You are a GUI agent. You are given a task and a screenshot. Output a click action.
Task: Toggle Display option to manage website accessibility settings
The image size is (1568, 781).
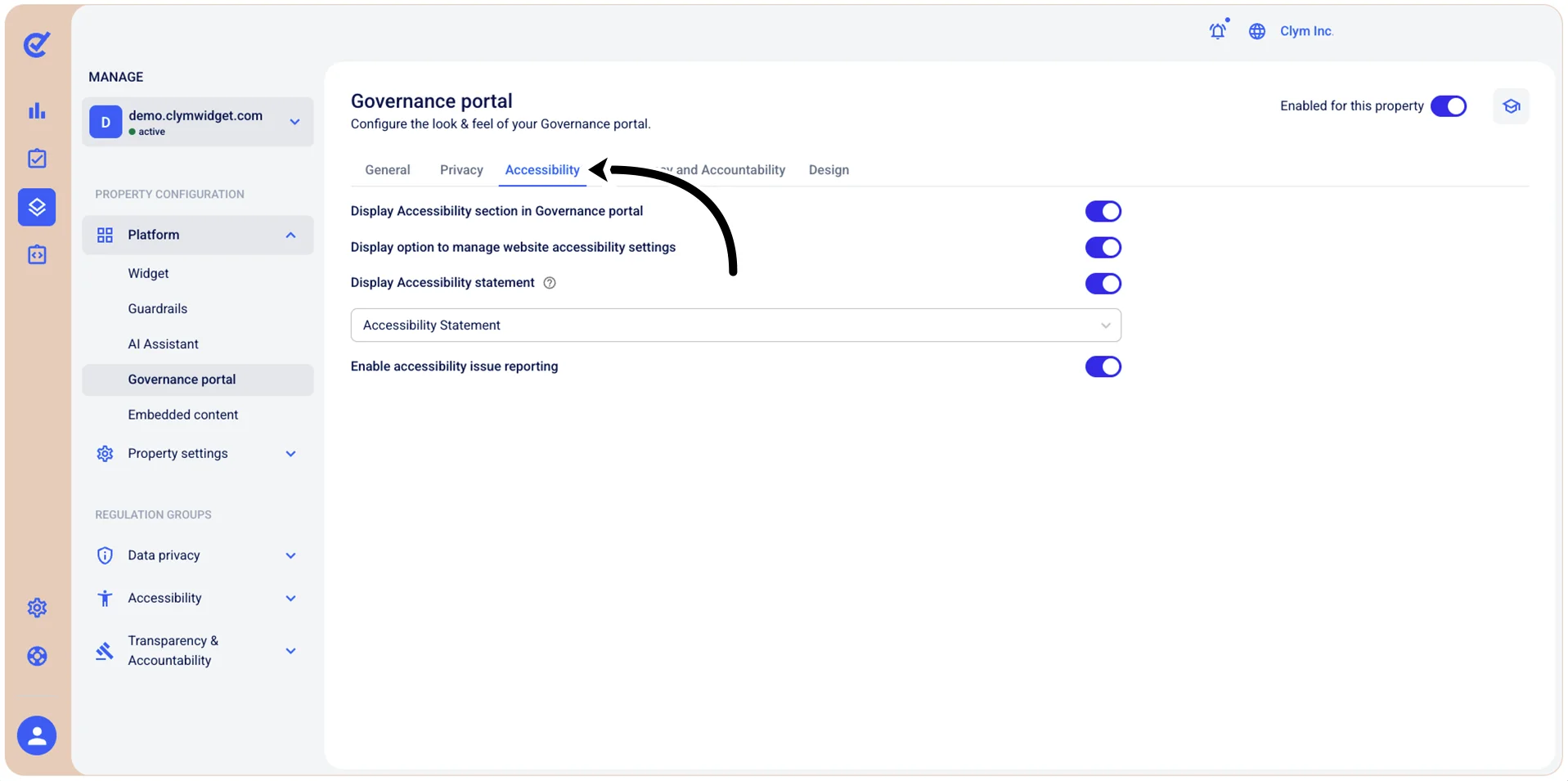point(1103,248)
